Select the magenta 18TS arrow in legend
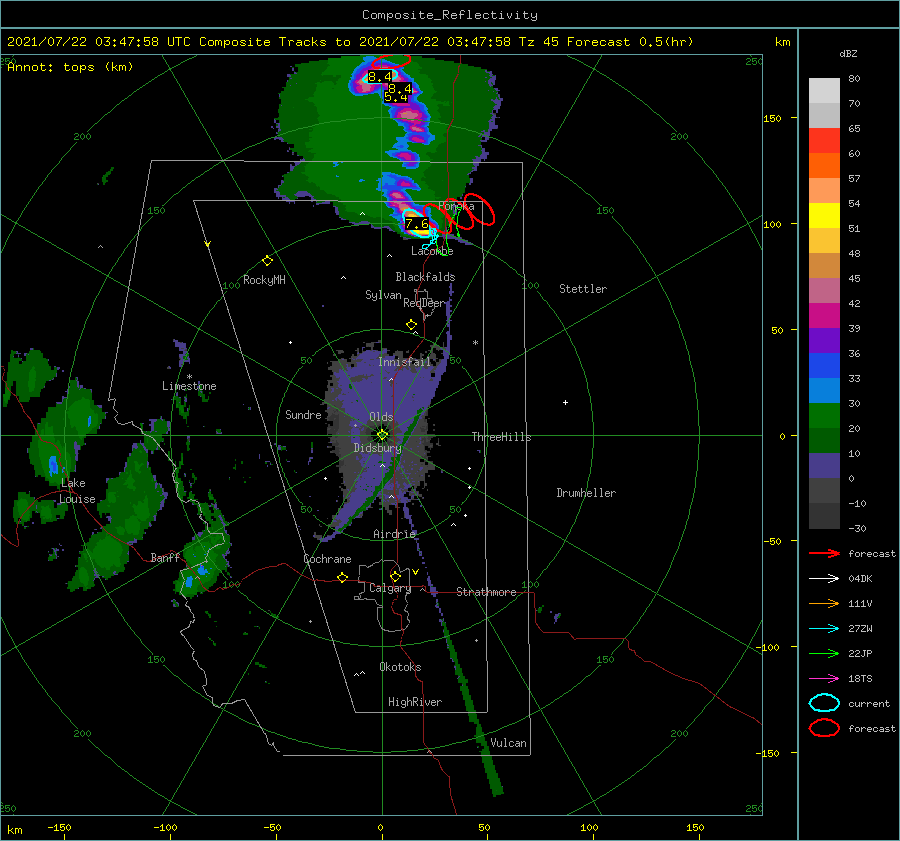 point(824,679)
